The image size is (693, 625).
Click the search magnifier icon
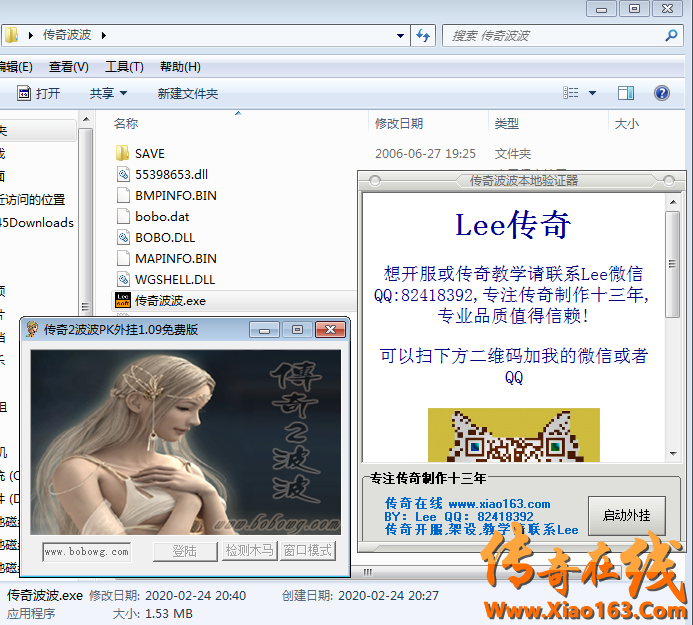pyautogui.click(x=671, y=35)
